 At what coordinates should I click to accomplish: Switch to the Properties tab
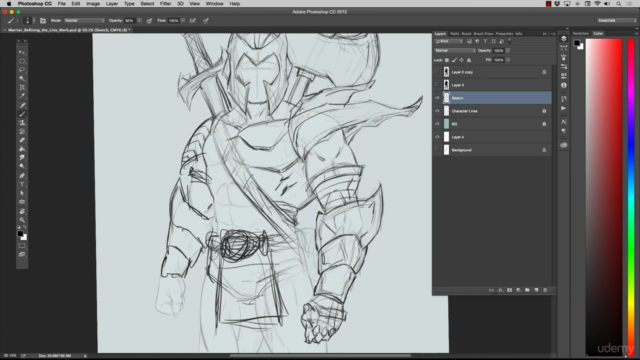(x=504, y=33)
